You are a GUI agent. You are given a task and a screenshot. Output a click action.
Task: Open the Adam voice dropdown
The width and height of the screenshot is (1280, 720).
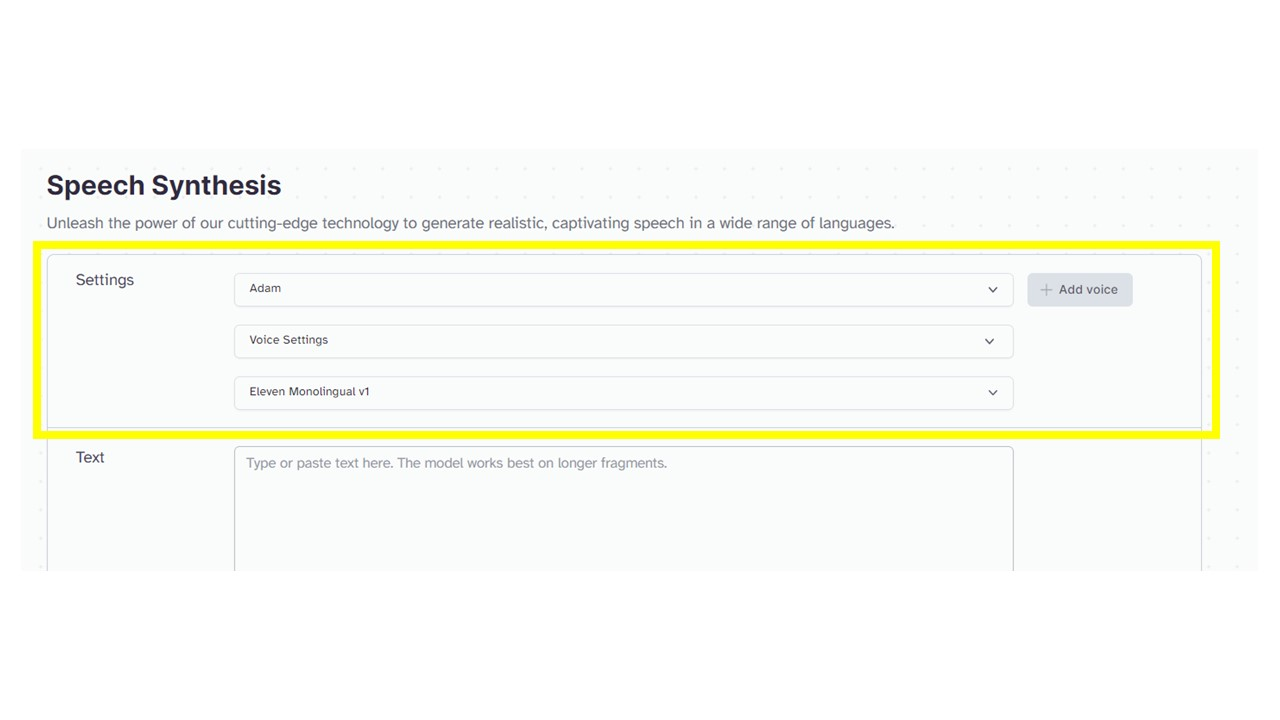coord(623,289)
